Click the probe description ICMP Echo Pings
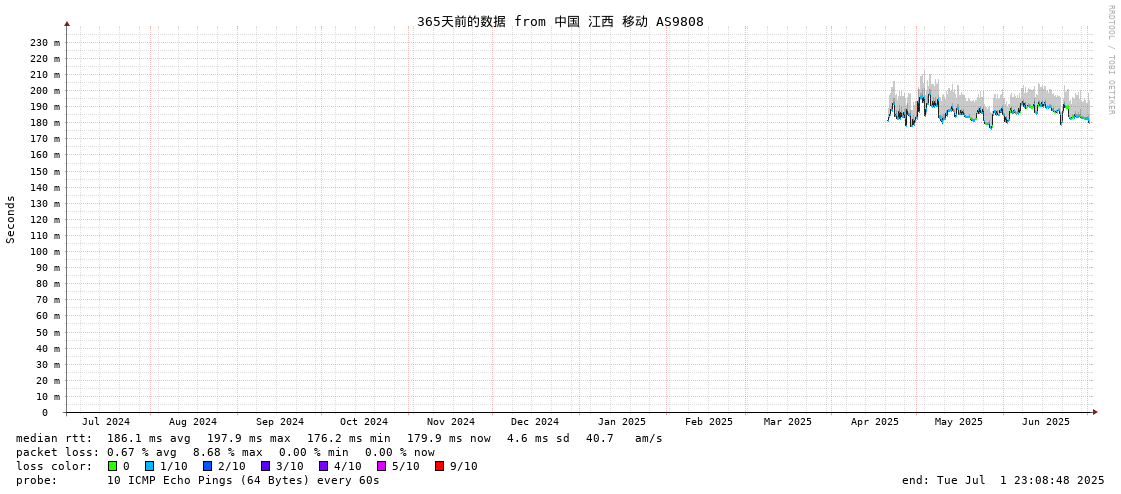 [x=243, y=480]
